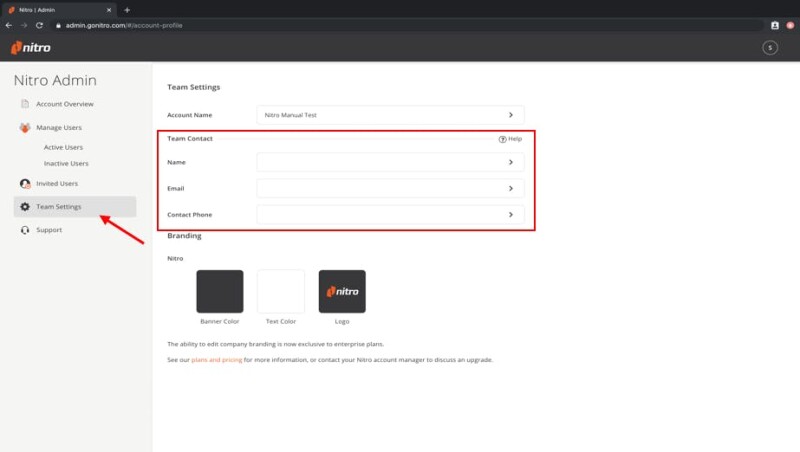The height and width of the screenshot is (452, 800).
Task: Edit the Account Name field
Action: [x=390, y=115]
